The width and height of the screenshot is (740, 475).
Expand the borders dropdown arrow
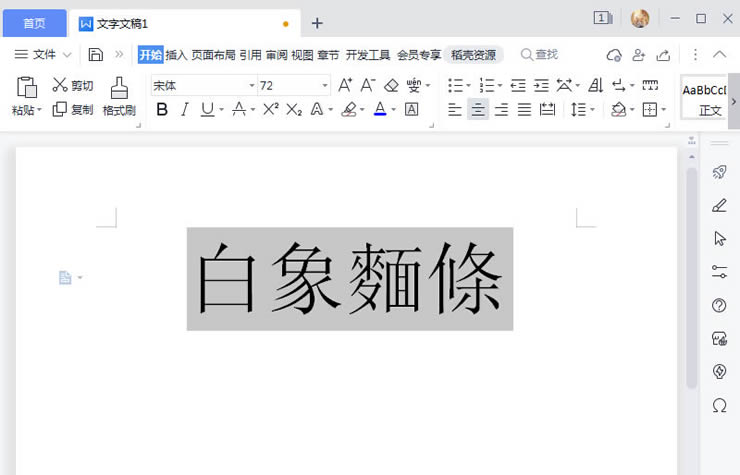point(664,110)
